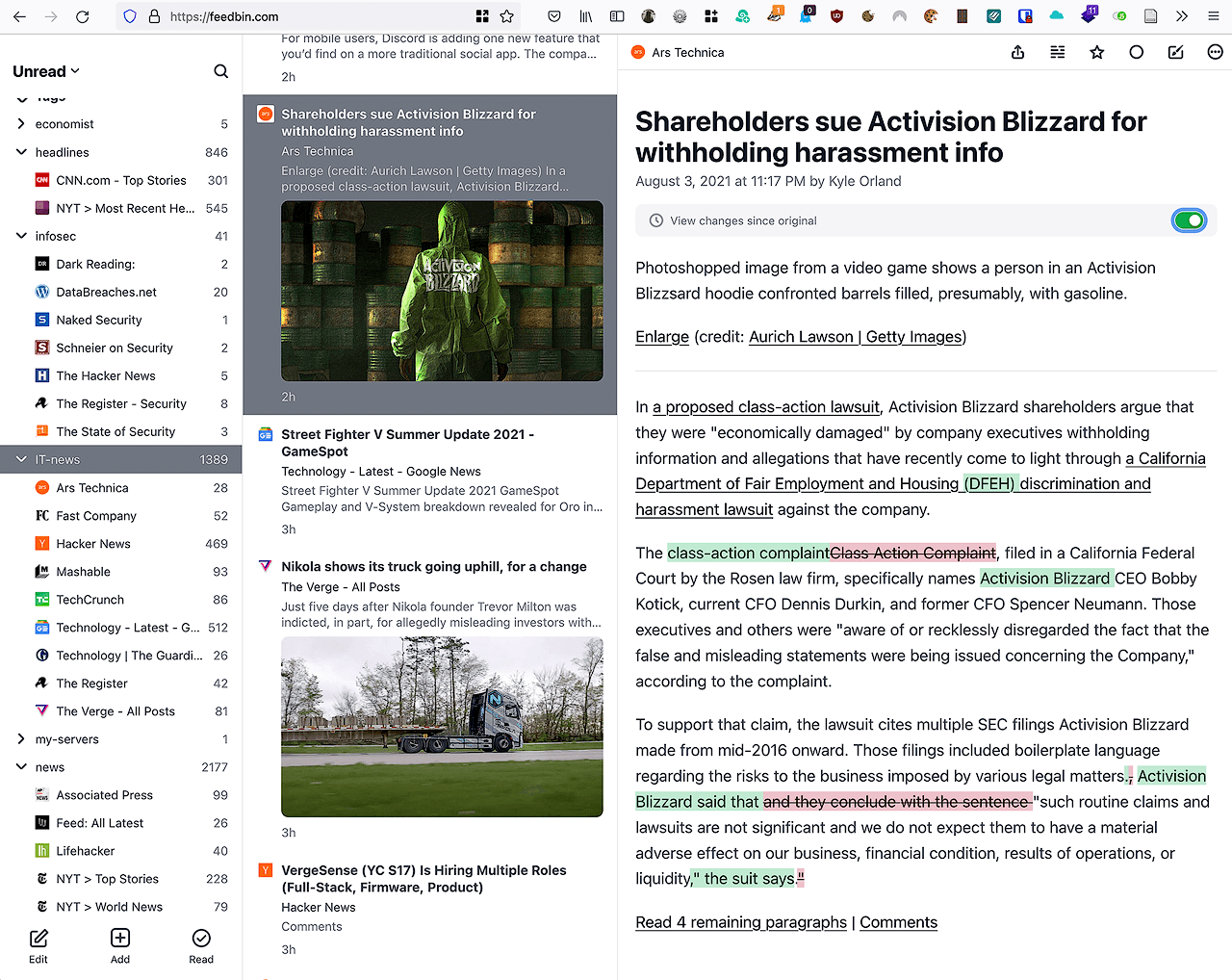Click the feedbin.com address bar

pos(318,16)
